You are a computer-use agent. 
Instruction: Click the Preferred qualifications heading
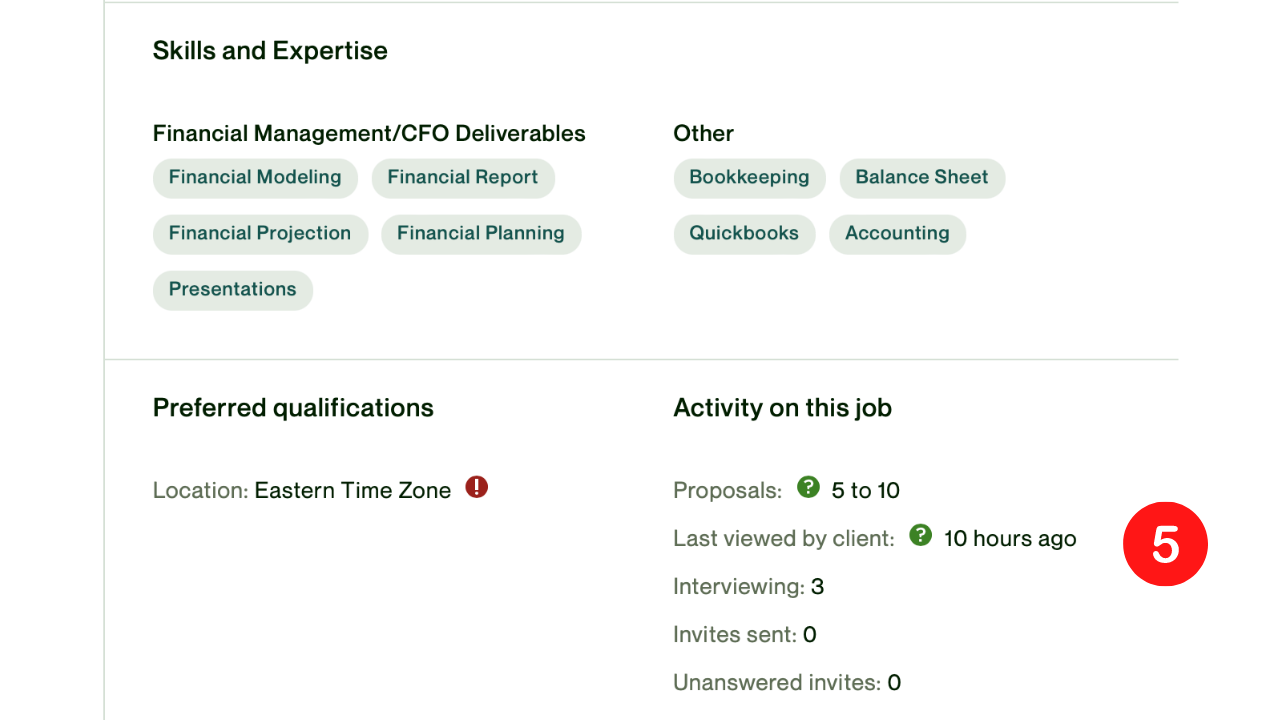[x=293, y=408]
